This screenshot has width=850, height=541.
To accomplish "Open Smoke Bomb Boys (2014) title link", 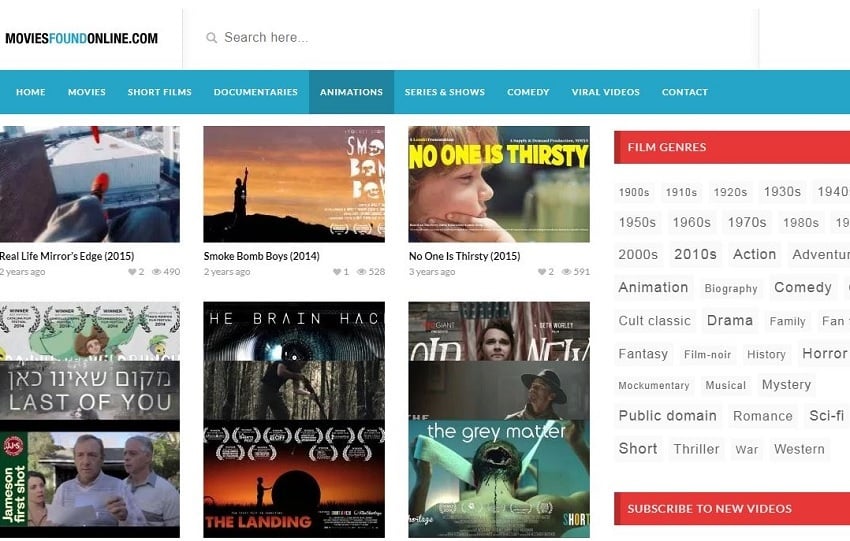I will (261, 256).
